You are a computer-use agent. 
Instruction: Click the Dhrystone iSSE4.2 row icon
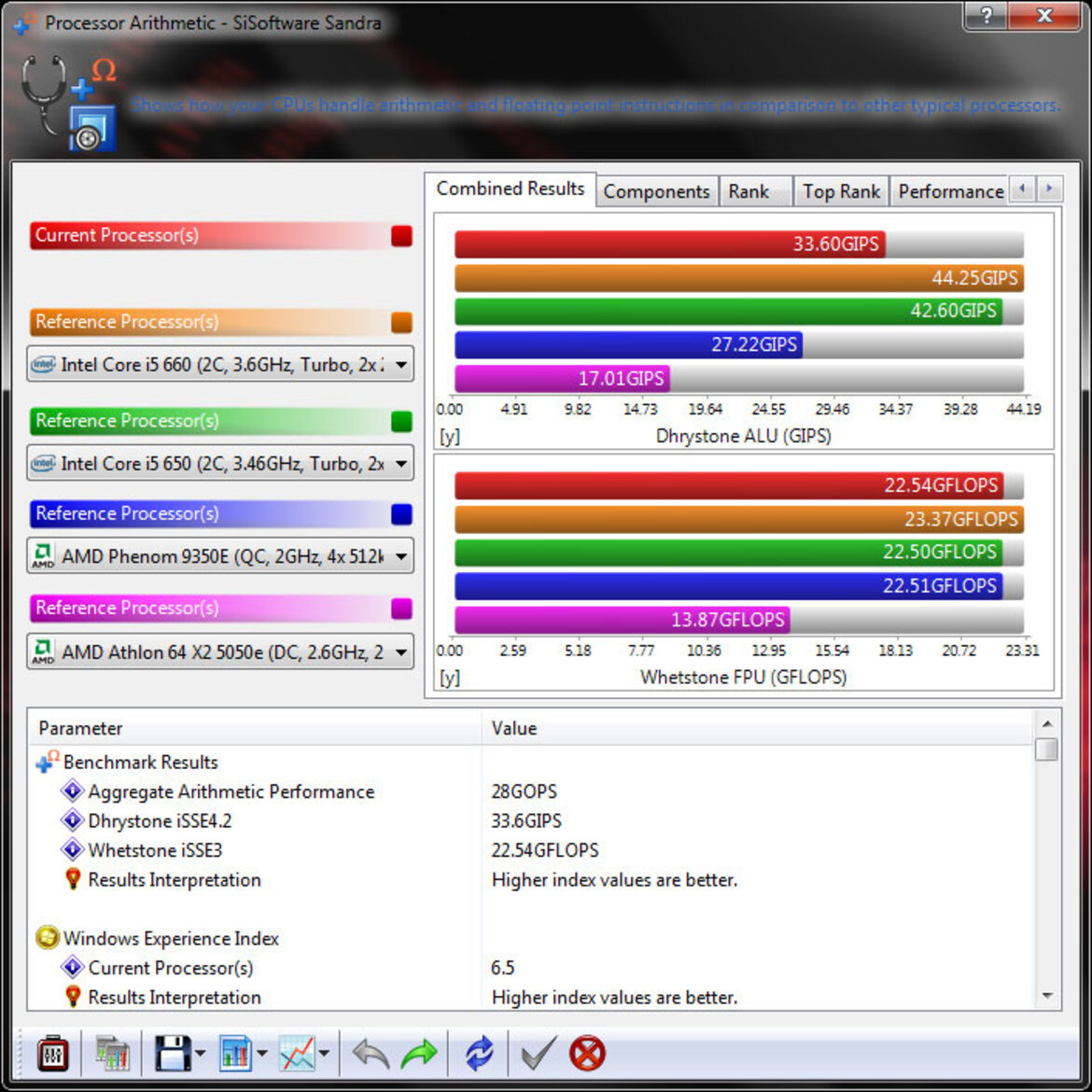coord(73,820)
